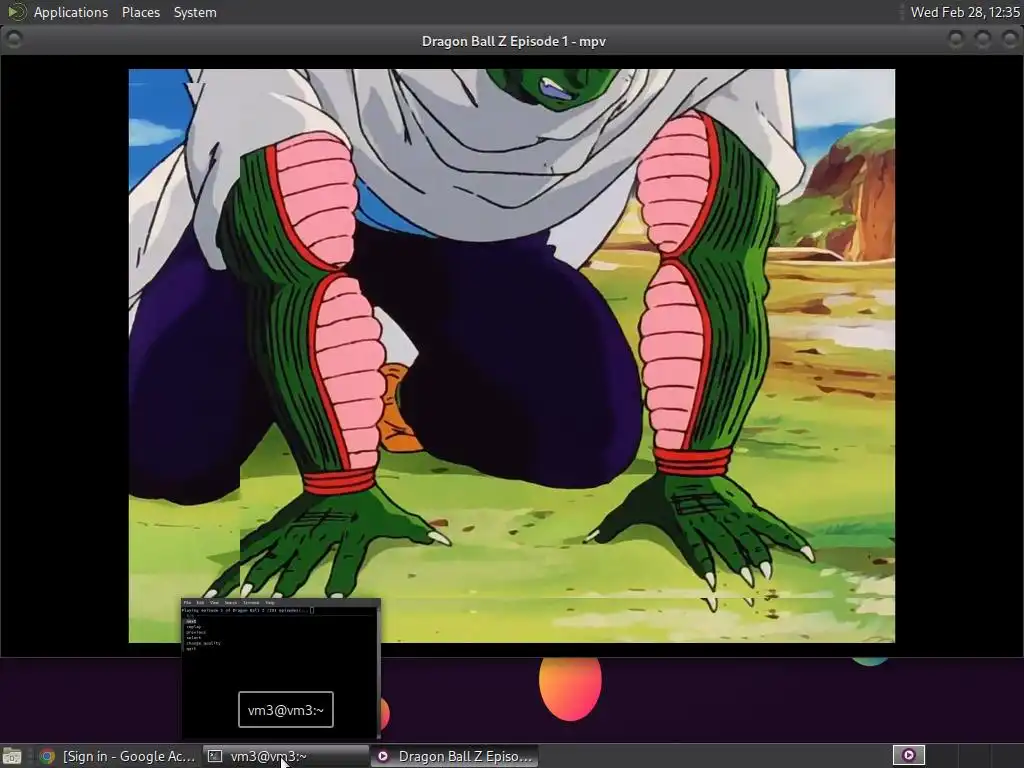Switch to the vm3@vm3 terminal taskbar item
Image resolution: width=1024 pixels, height=768 pixels.
pos(285,756)
